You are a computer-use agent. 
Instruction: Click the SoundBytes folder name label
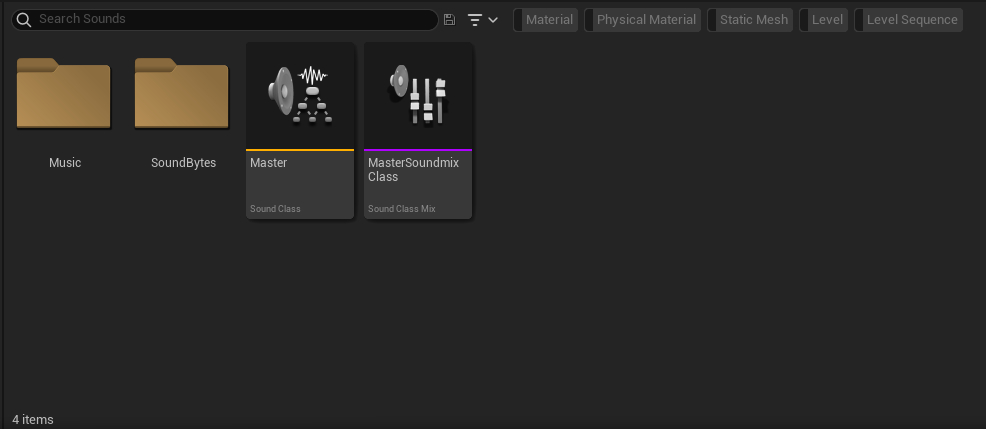[183, 163]
